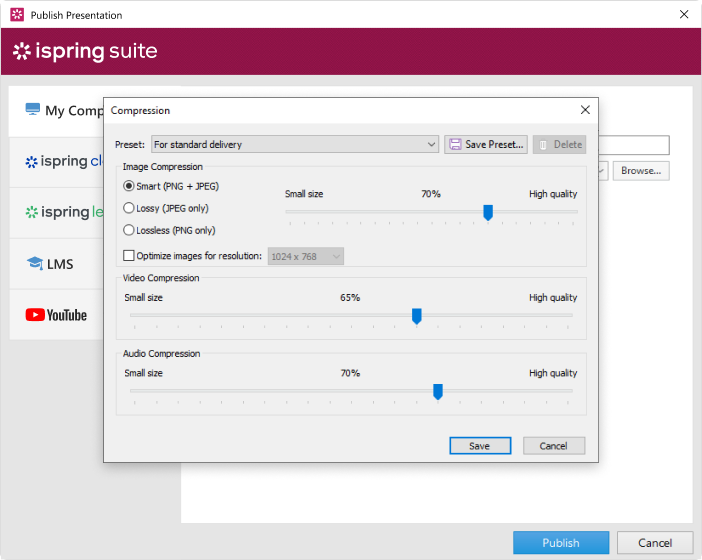Click the Audio Compression group label
Image resolution: width=702 pixels, height=560 pixels.
162,354
